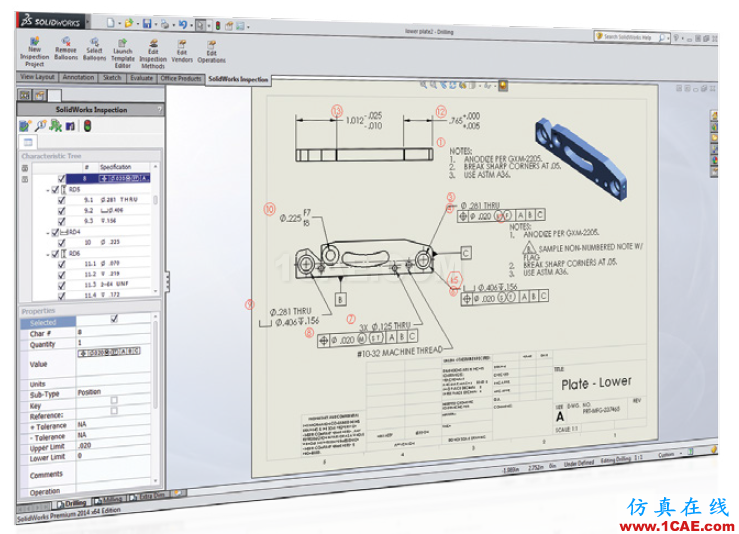Click the upper icon left of Characteristic Tree

pos(25,168)
